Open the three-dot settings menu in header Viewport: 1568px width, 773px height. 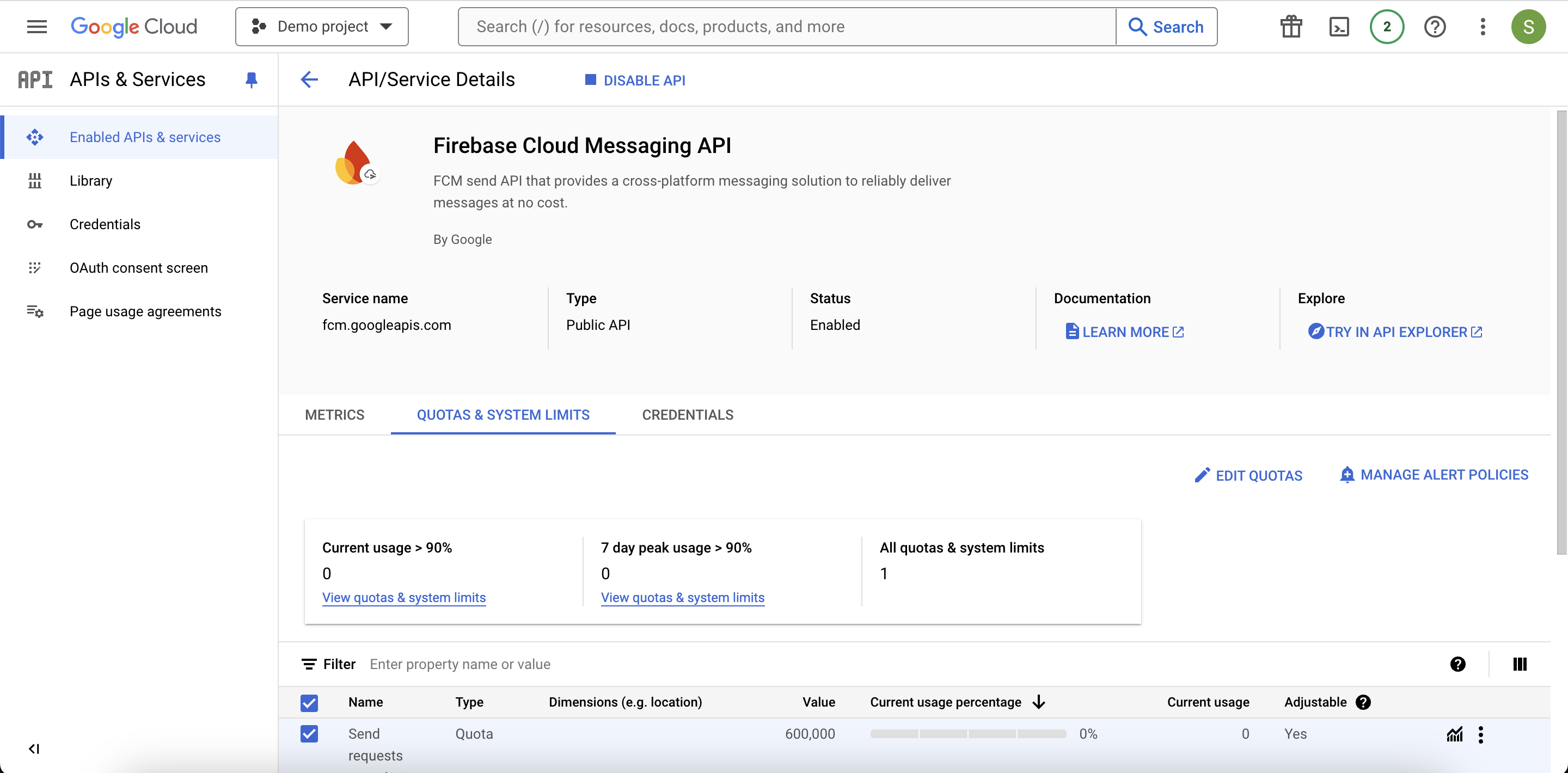1483,26
